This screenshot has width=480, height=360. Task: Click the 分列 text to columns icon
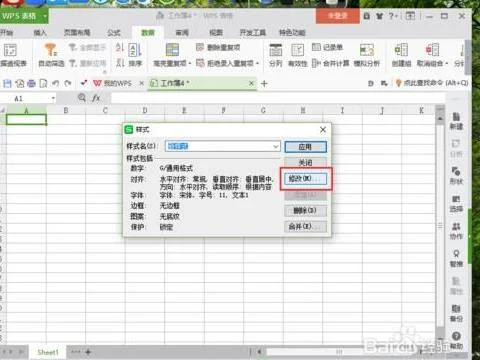[276, 55]
